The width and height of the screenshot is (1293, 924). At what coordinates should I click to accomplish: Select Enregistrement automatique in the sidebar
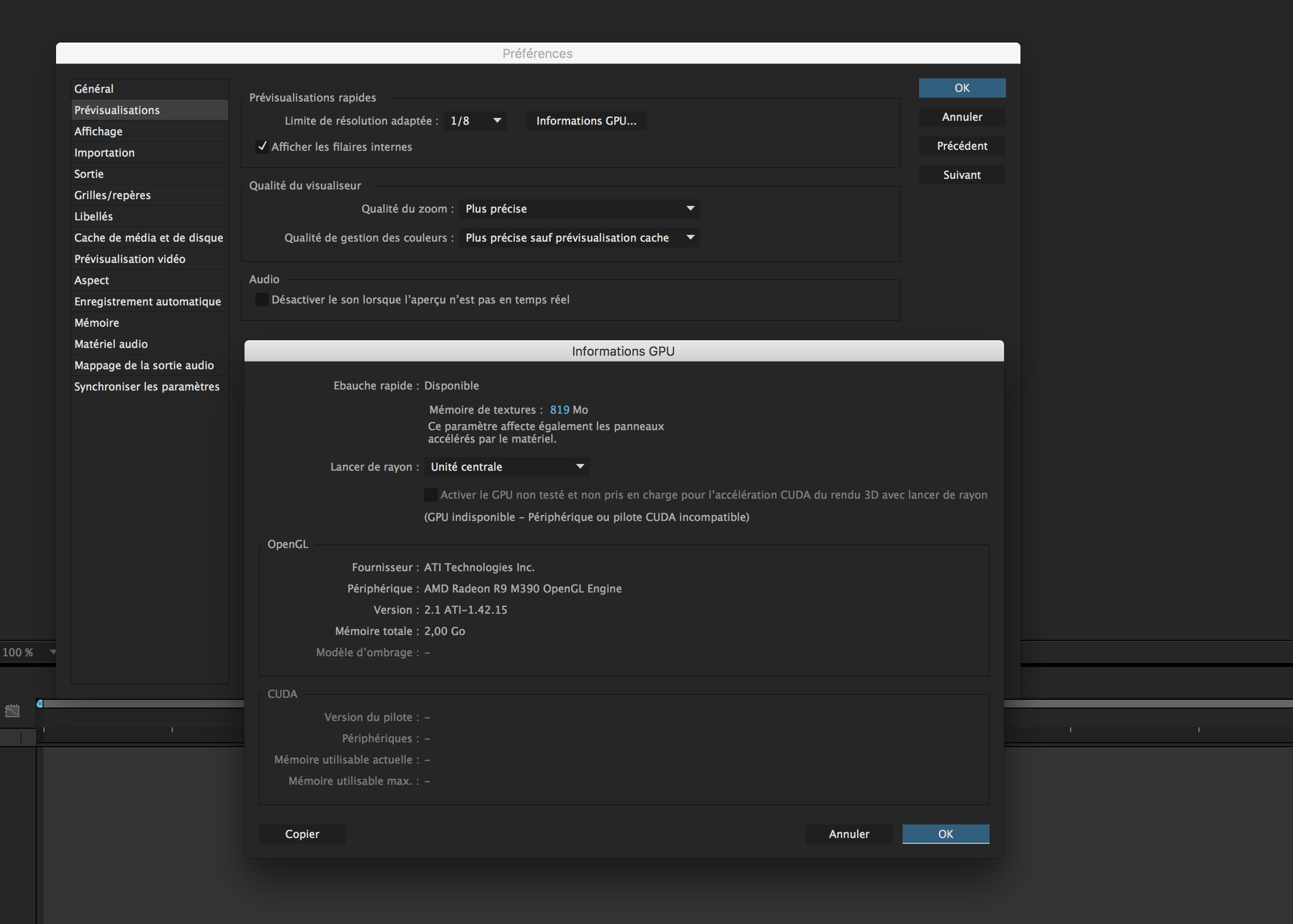[x=147, y=302]
